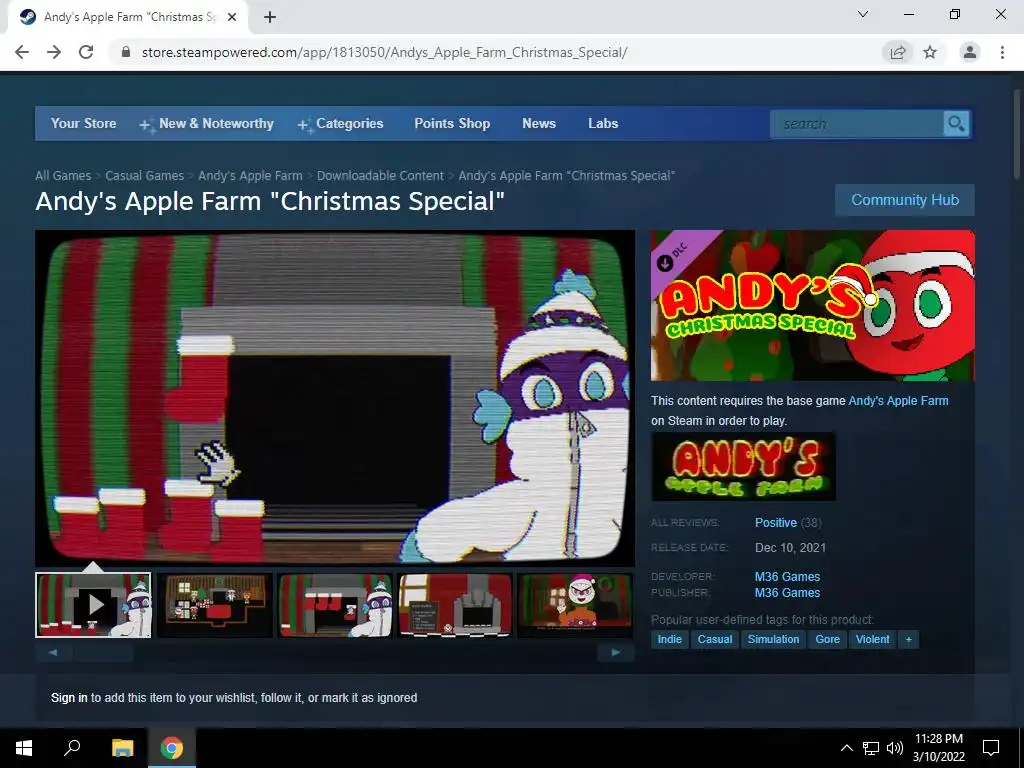Click the Chrome taskbar icon
1024x768 pixels.
coord(172,748)
